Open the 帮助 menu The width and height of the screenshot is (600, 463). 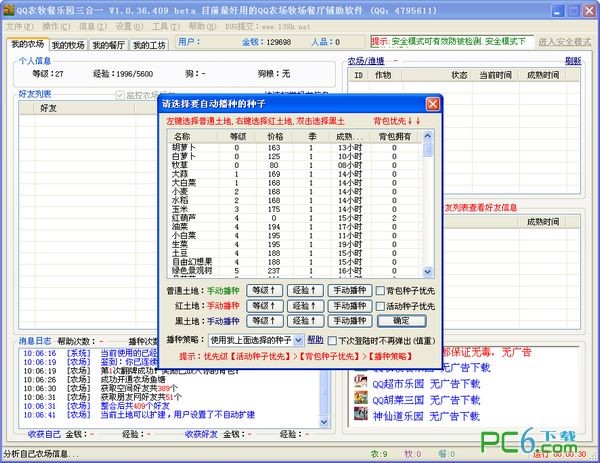pyautogui.click(x=202, y=26)
